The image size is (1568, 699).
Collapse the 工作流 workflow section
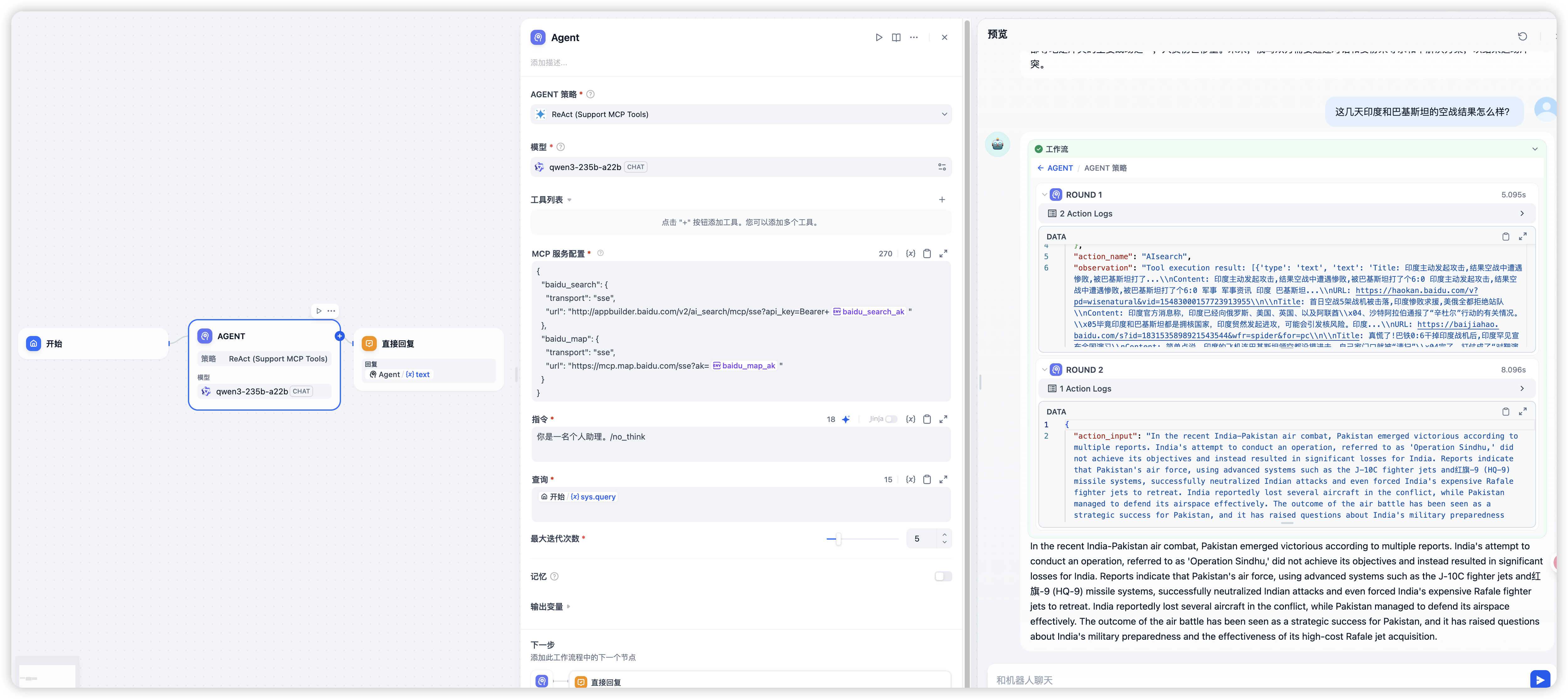click(1534, 149)
